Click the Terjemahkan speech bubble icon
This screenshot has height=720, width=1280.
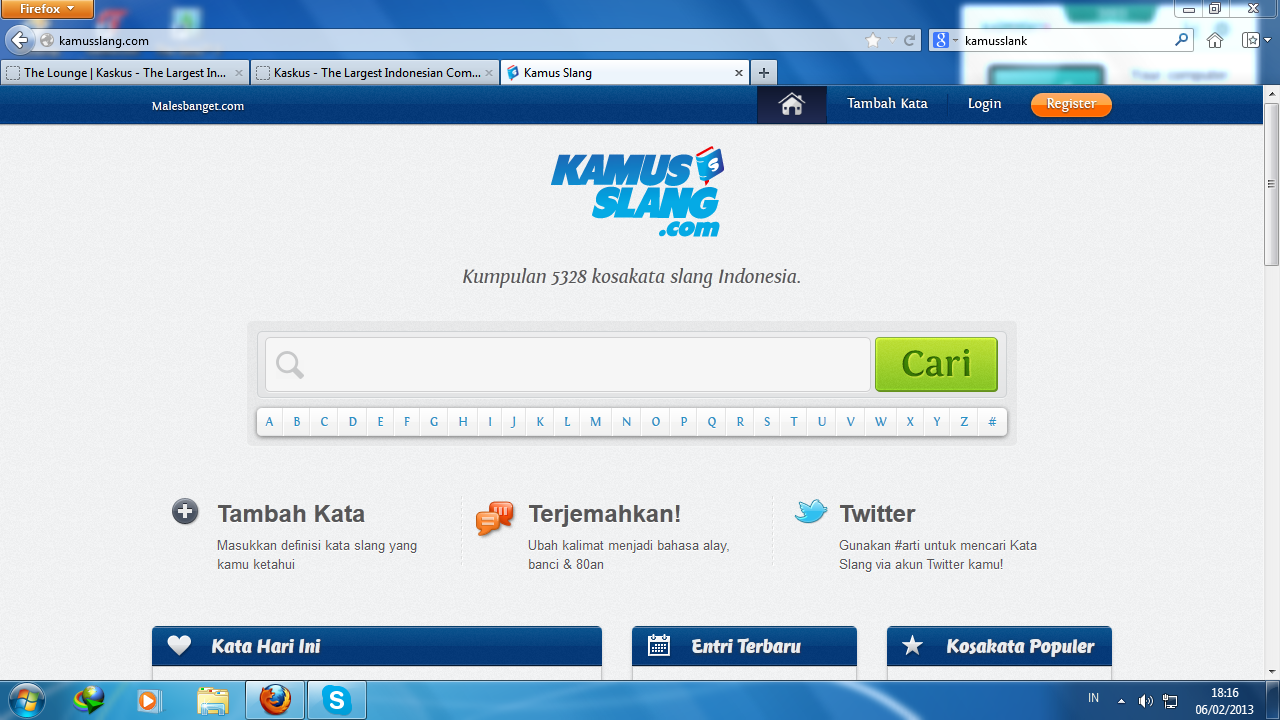pyautogui.click(x=495, y=518)
